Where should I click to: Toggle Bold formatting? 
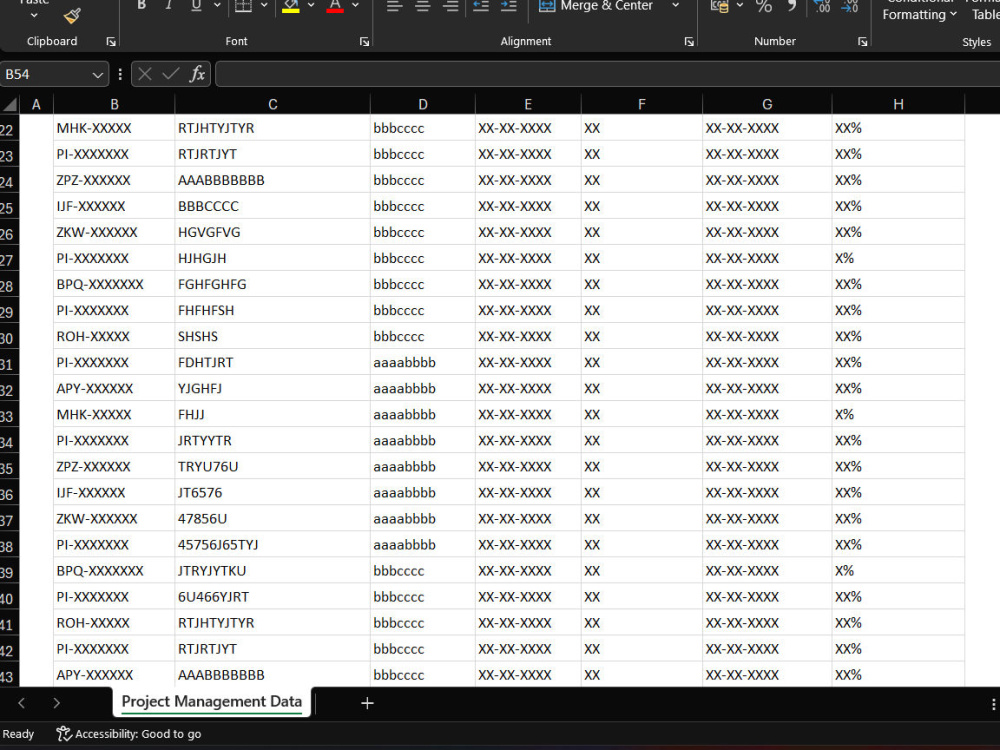142,6
